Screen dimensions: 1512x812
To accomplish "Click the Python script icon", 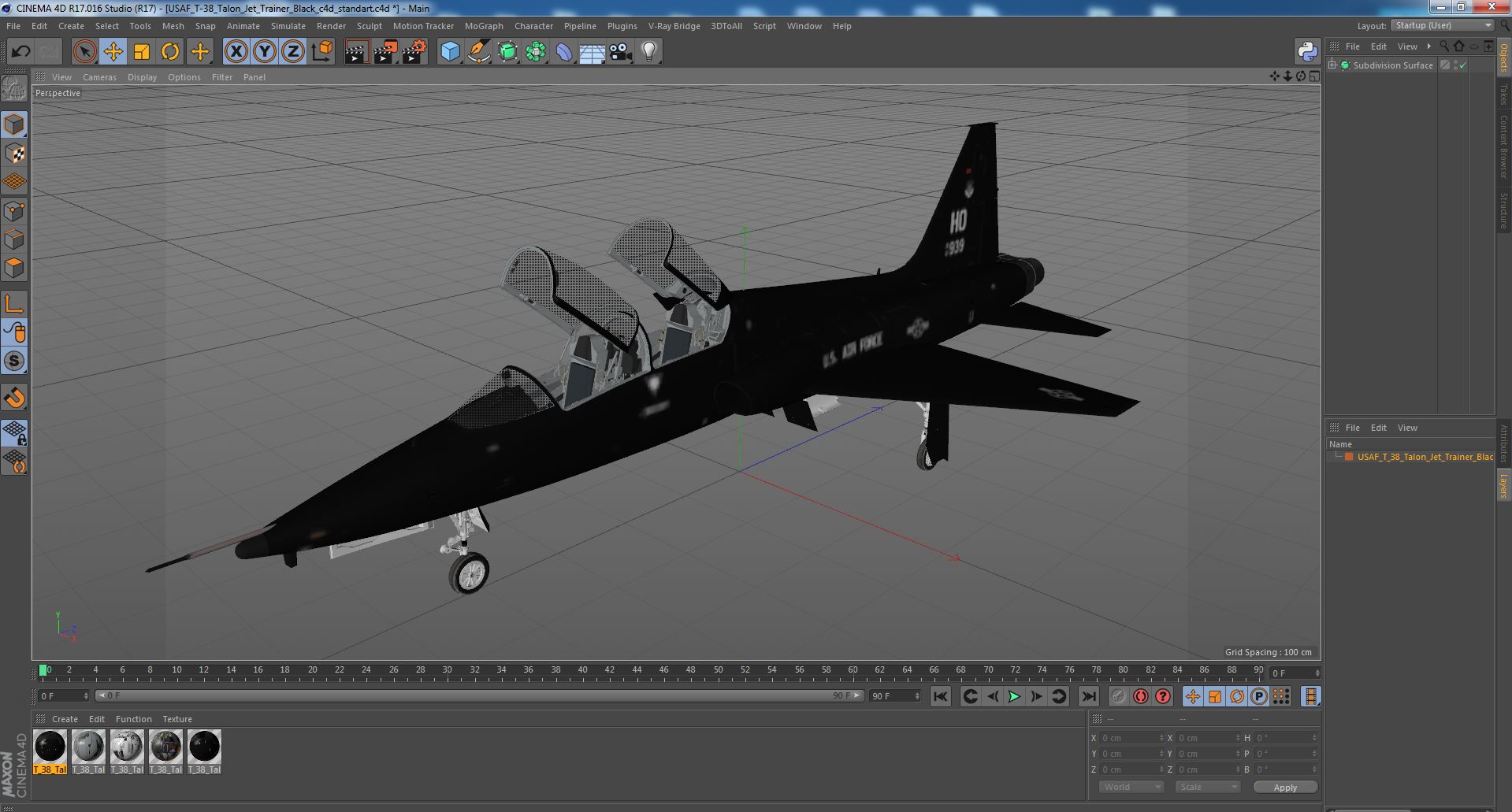I will tap(1307, 52).
